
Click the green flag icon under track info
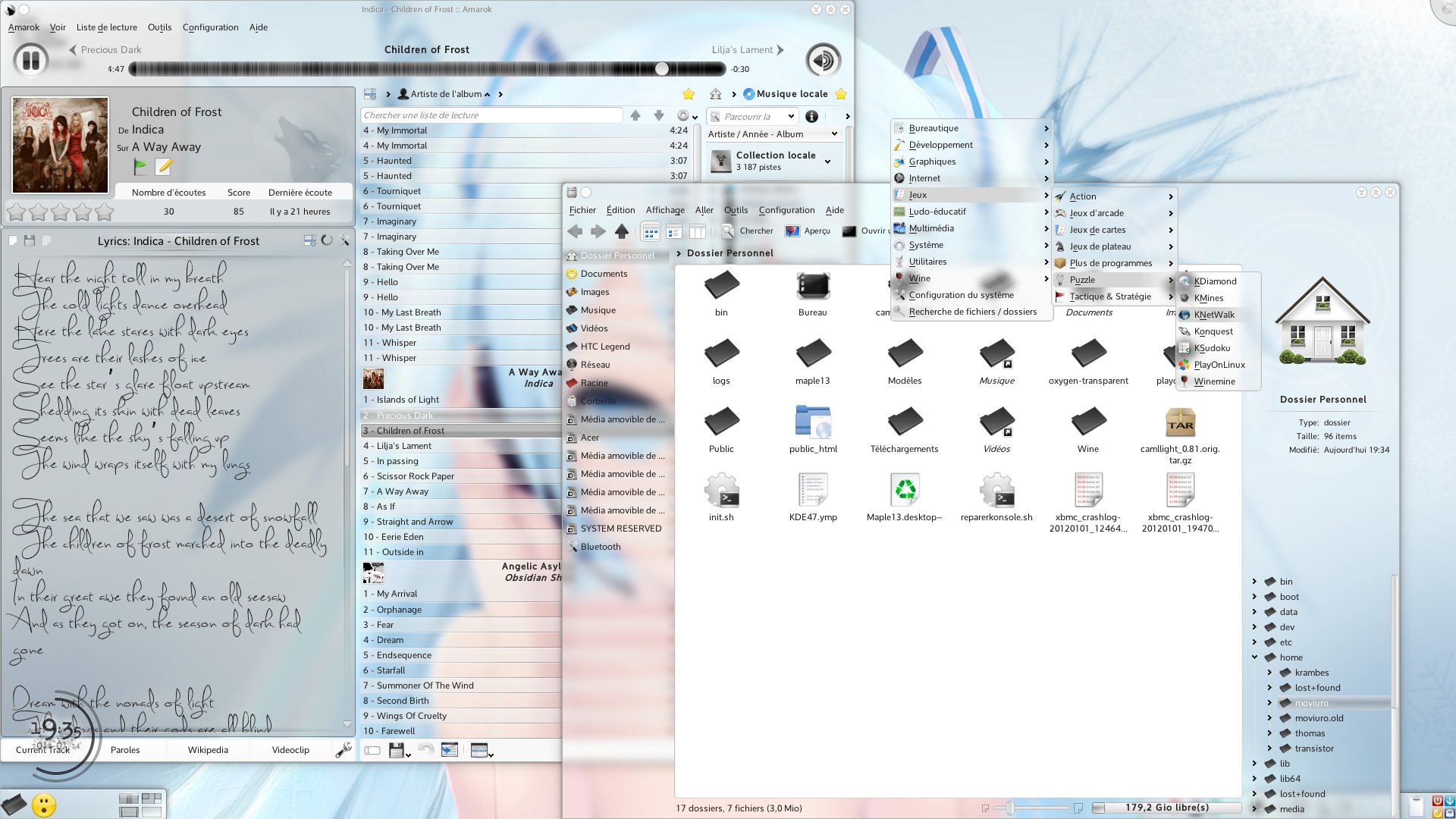[x=140, y=166]
